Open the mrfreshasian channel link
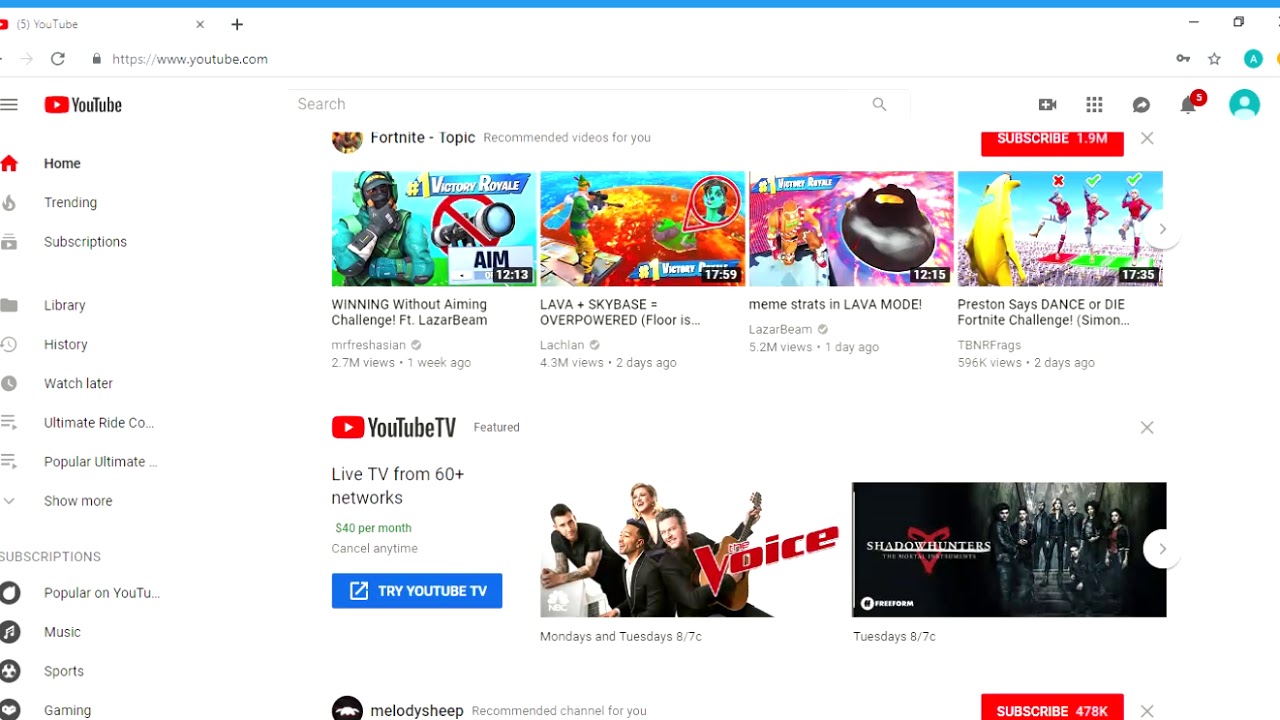 point(369,345)
